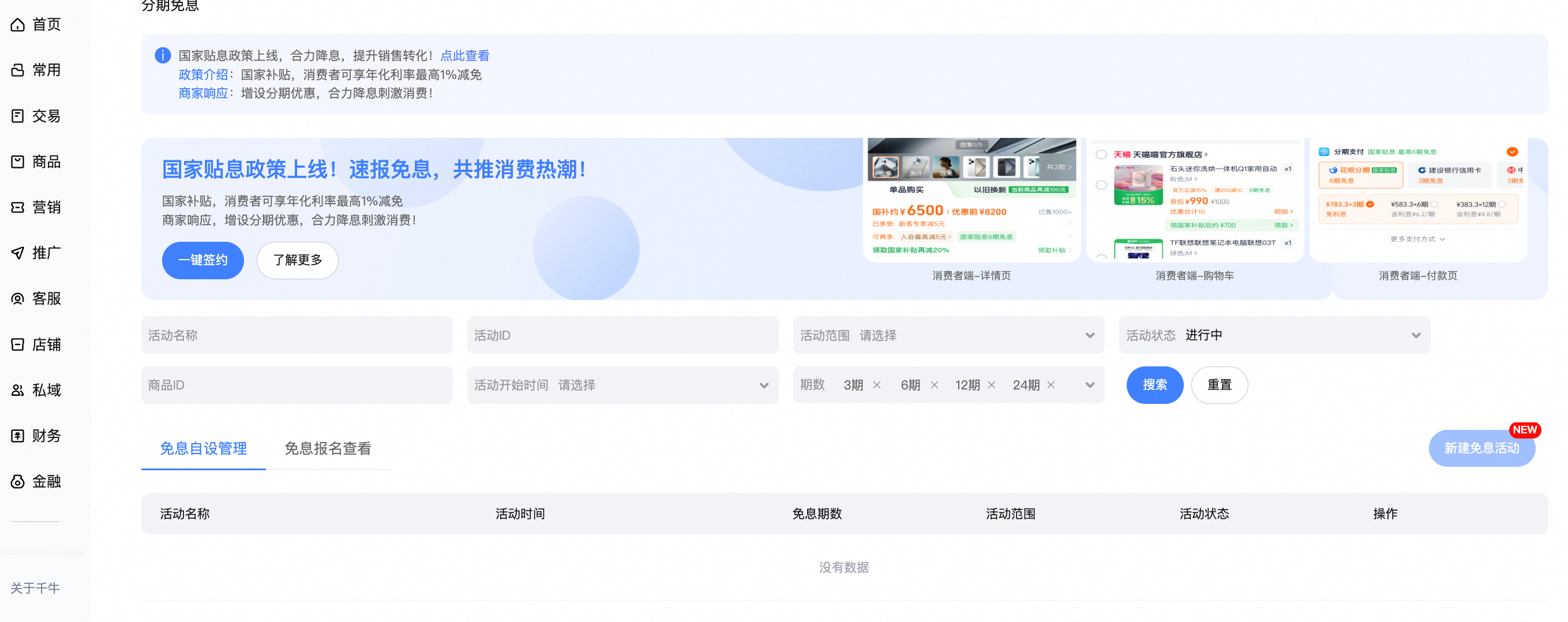Open the 私域 private domain icon
Viewport: 1568px width, 622px height.
(x=18, y=390)
